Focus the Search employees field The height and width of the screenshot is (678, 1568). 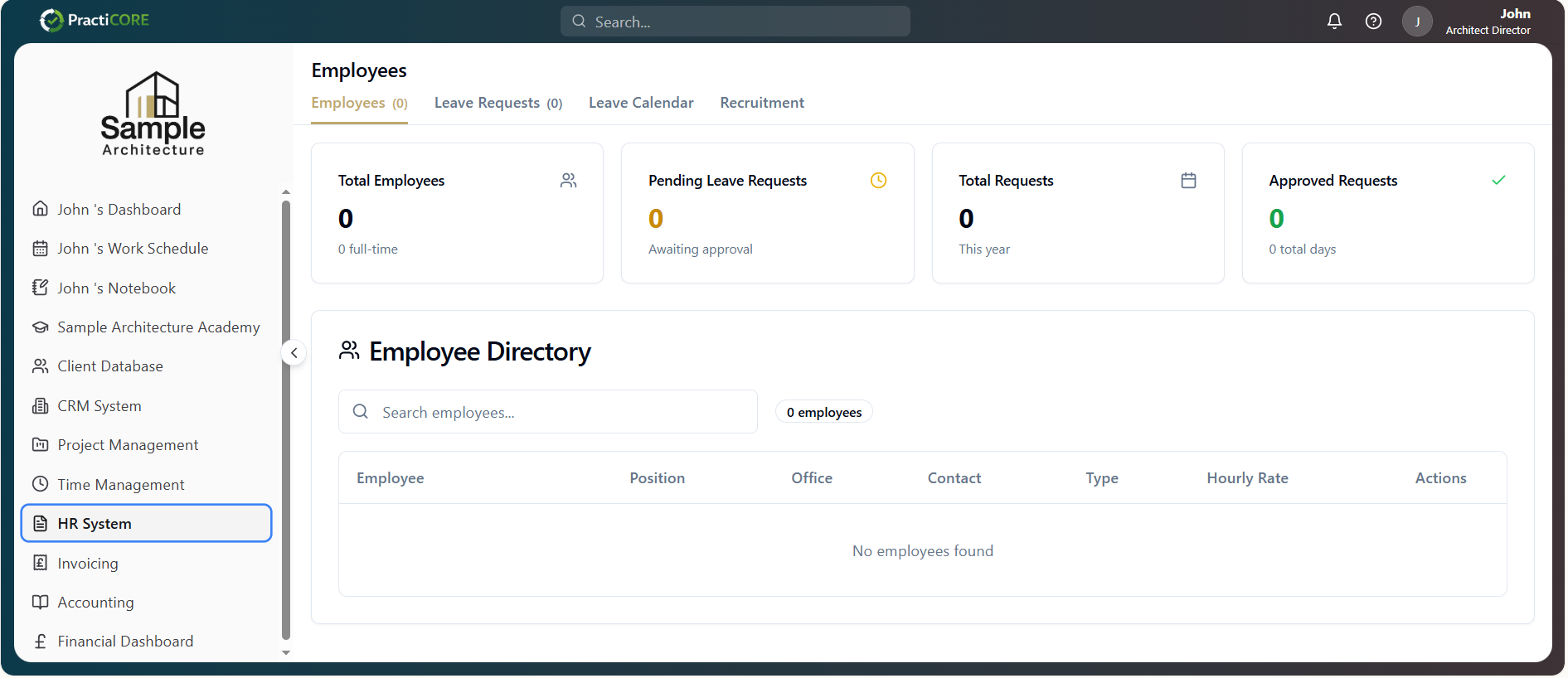[548, 411]
